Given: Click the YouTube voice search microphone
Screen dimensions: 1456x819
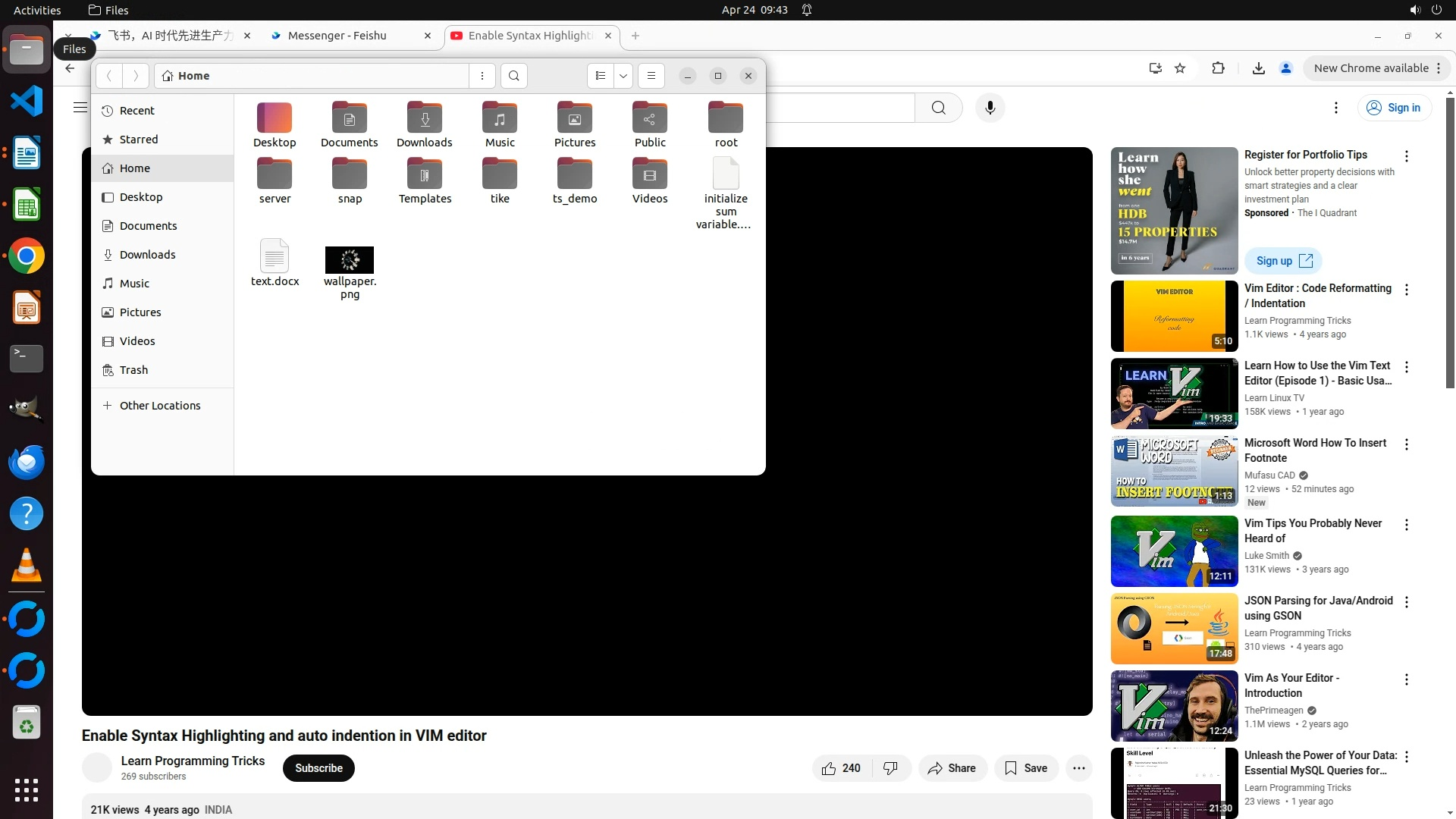Looking at the screenshot, I should pos(990,108).
